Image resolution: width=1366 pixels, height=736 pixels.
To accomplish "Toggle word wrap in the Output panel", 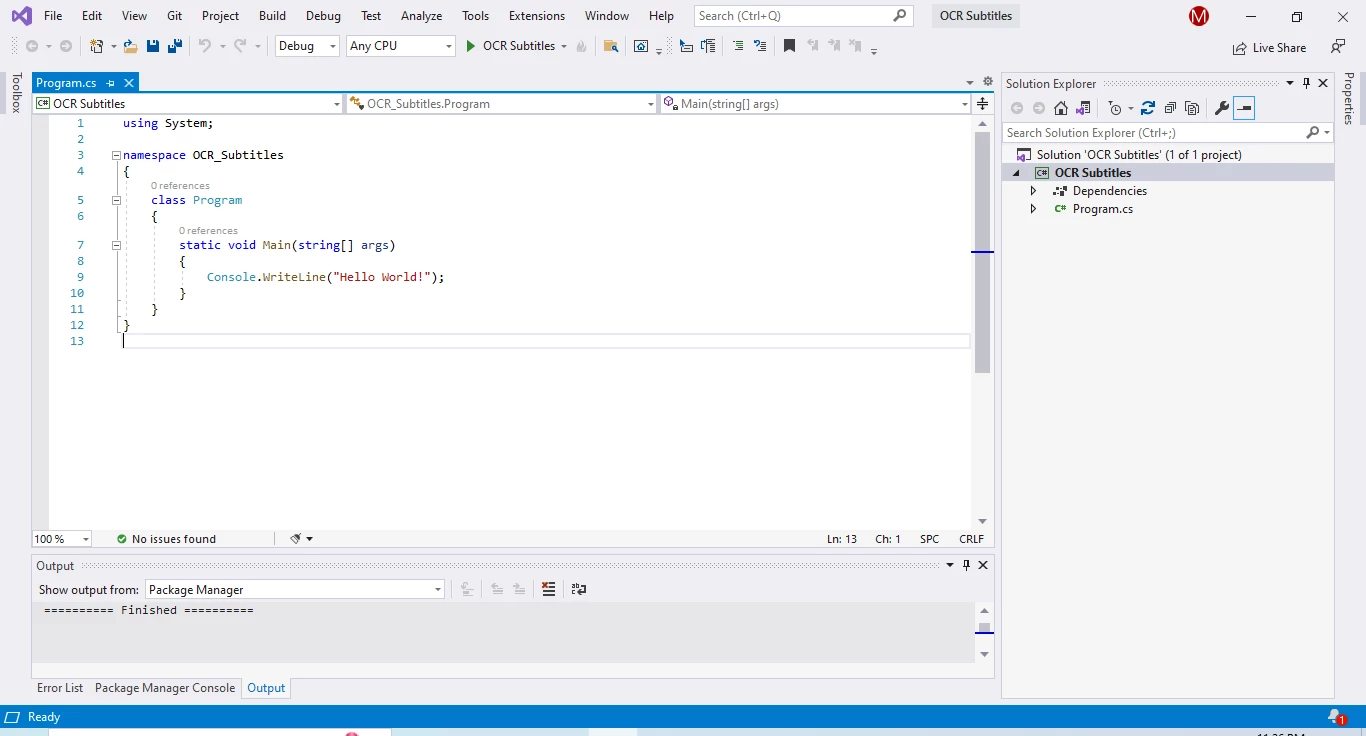I will pos(579,589).
